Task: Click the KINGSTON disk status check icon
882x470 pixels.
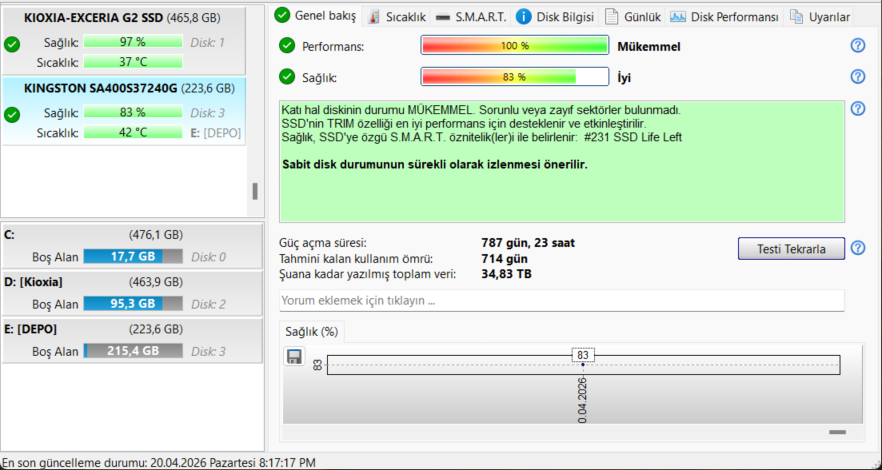Action: pyautogui.click(x=12, y=115)
